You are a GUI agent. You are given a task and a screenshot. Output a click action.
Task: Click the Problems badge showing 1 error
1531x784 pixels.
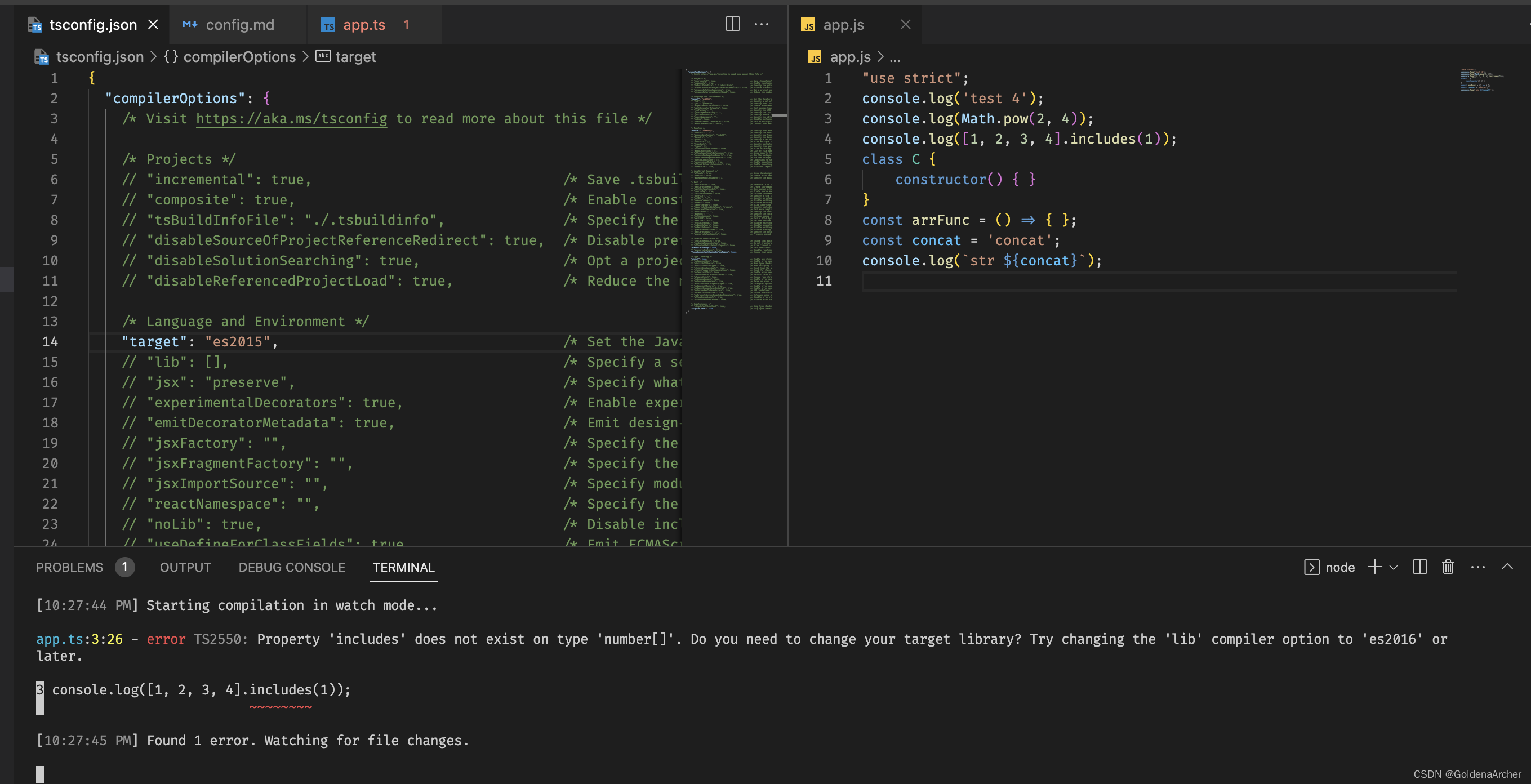123,567
